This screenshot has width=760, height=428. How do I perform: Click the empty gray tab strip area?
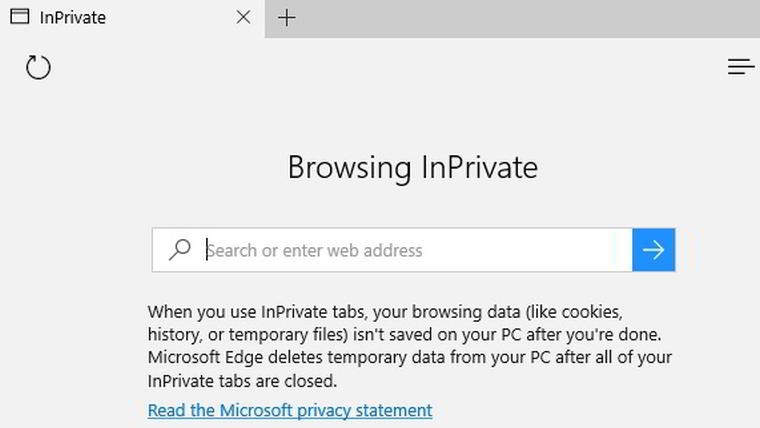(x=512, y=18)
